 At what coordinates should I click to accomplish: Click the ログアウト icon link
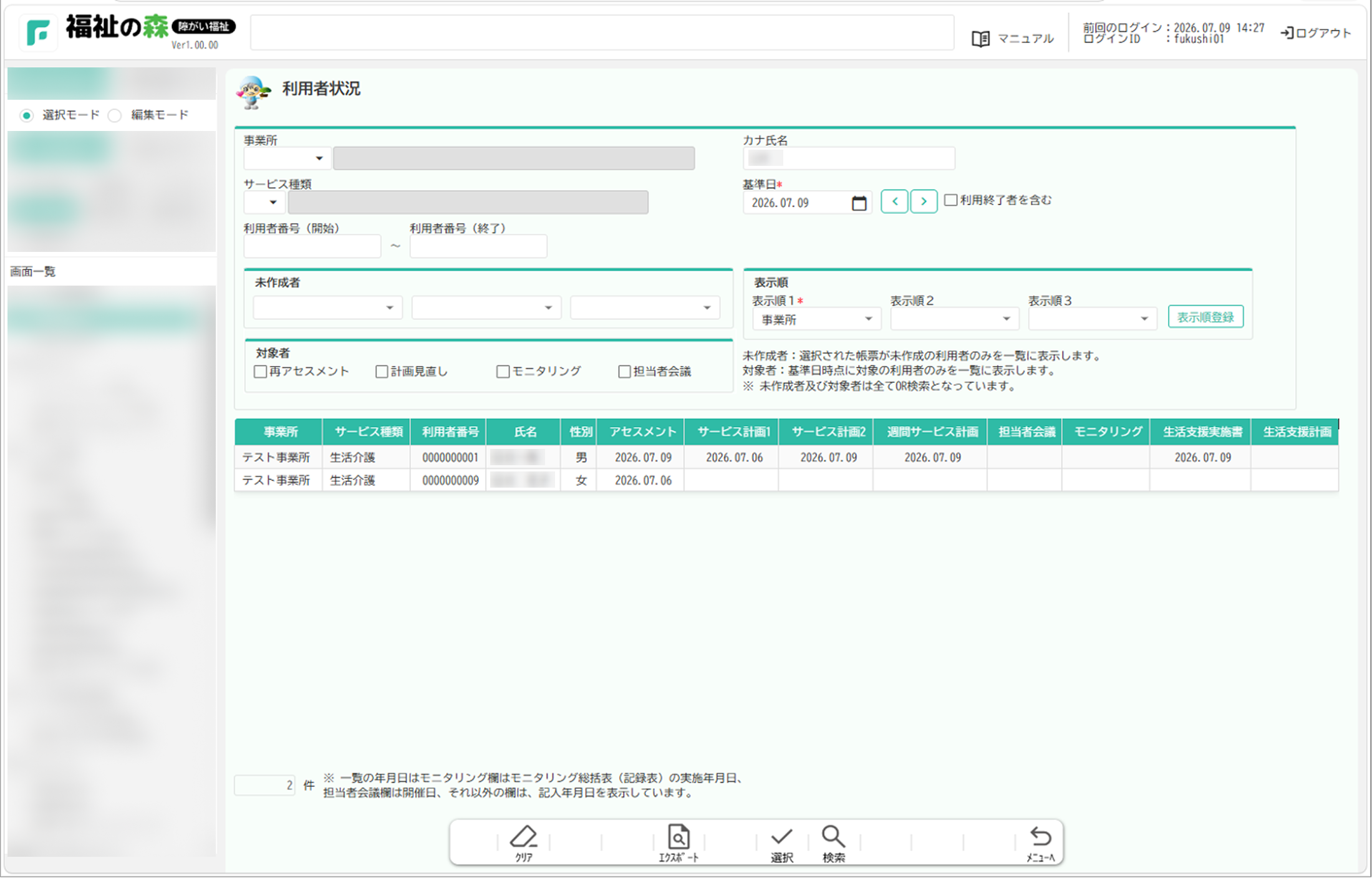point(1316,32)
